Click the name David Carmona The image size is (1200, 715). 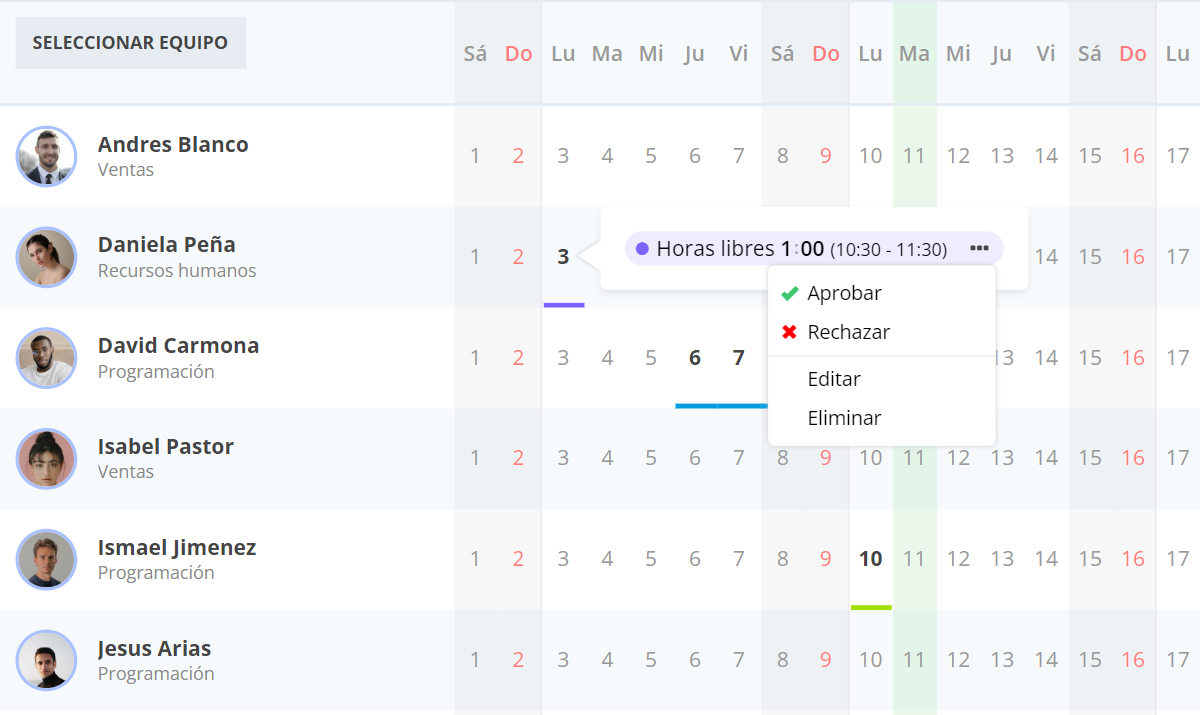tap(178, 345)
